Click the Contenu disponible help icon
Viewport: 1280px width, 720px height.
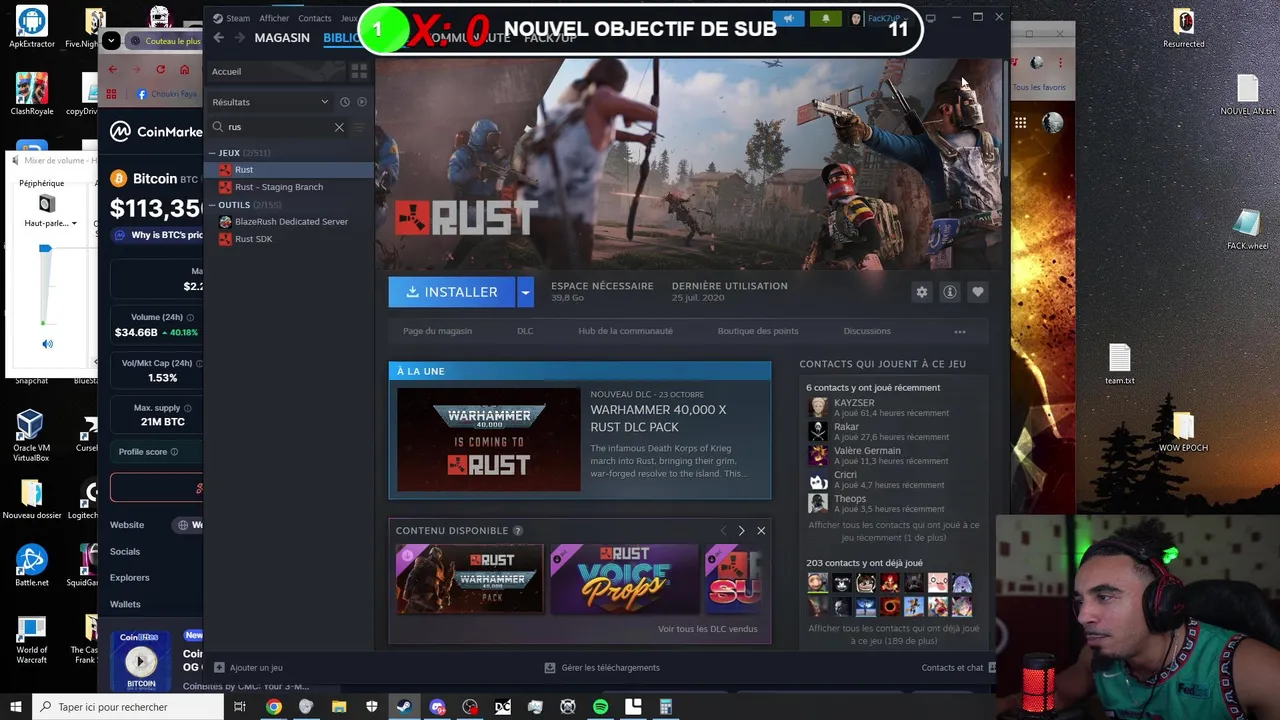coord(517,531)
